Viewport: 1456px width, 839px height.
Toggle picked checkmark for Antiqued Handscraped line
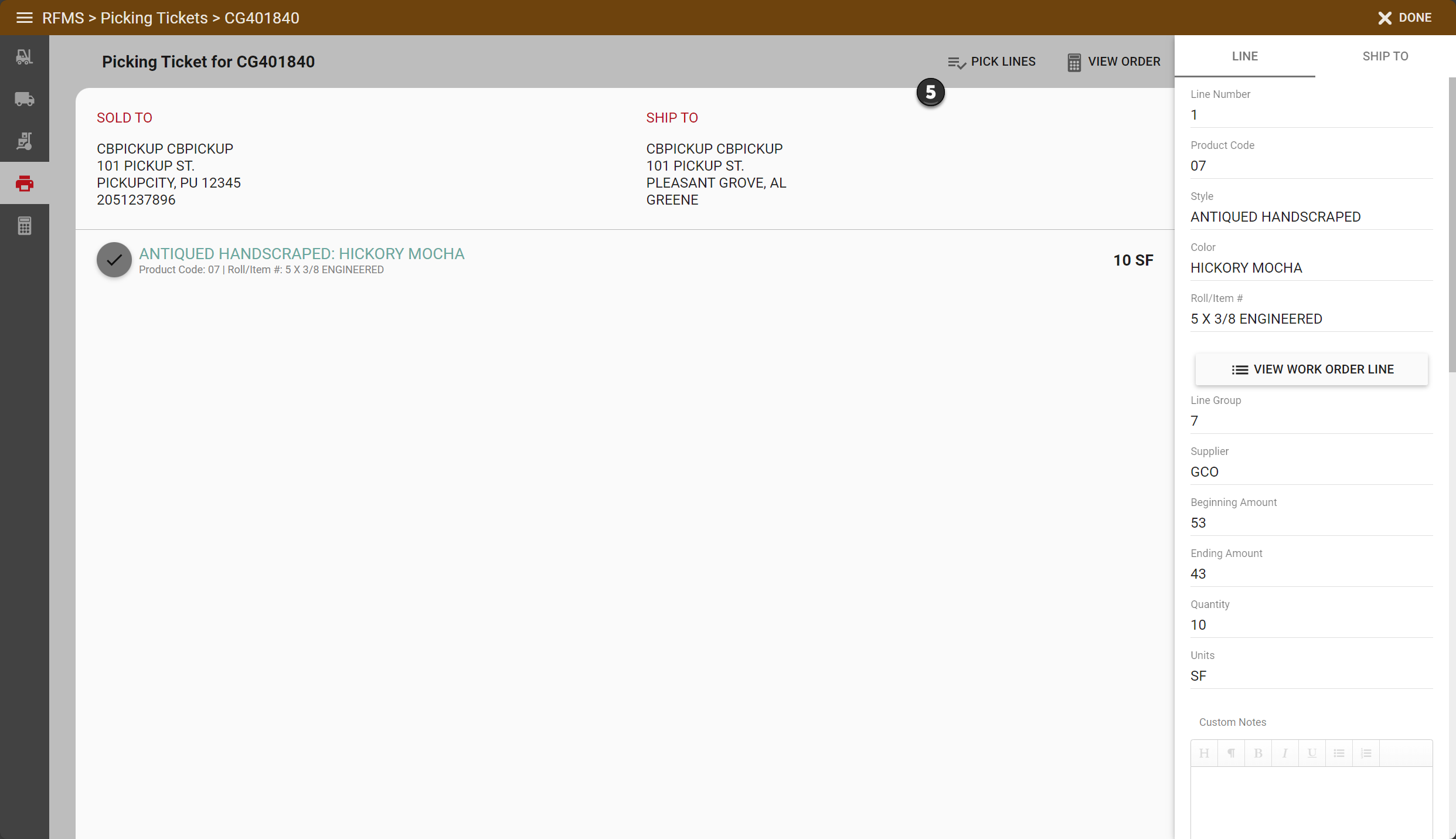(x=114, y=260)
